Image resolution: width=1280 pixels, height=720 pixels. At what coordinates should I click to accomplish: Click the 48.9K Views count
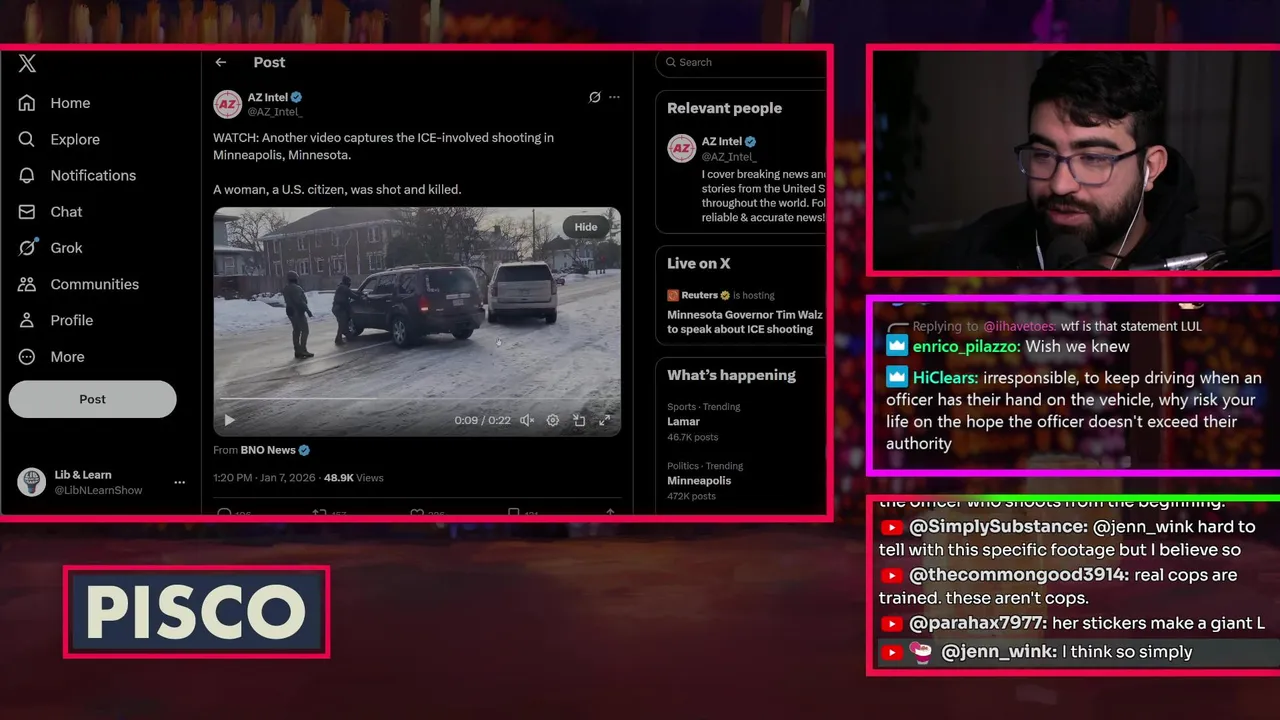tap(353, 478)
